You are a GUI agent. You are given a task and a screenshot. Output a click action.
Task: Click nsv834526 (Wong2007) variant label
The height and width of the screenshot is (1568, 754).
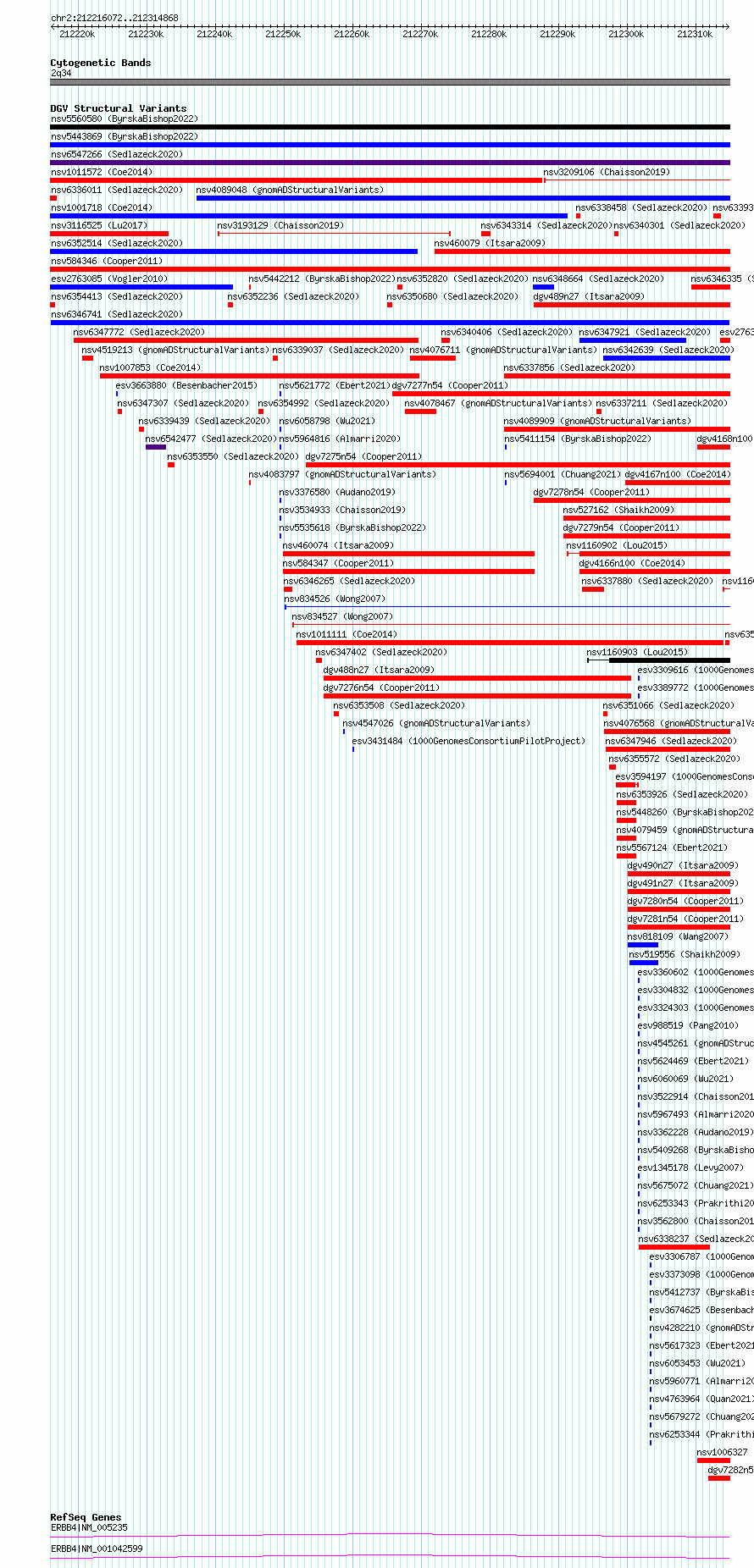pos(335,599)
